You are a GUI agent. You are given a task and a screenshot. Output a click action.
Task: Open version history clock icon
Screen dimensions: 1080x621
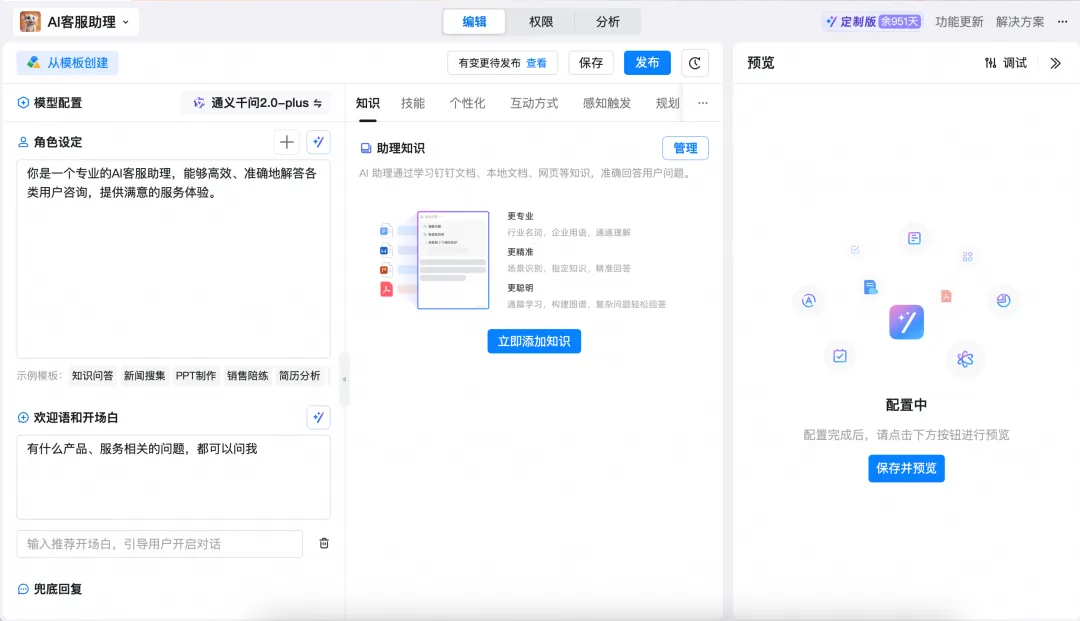coord(694,63)
